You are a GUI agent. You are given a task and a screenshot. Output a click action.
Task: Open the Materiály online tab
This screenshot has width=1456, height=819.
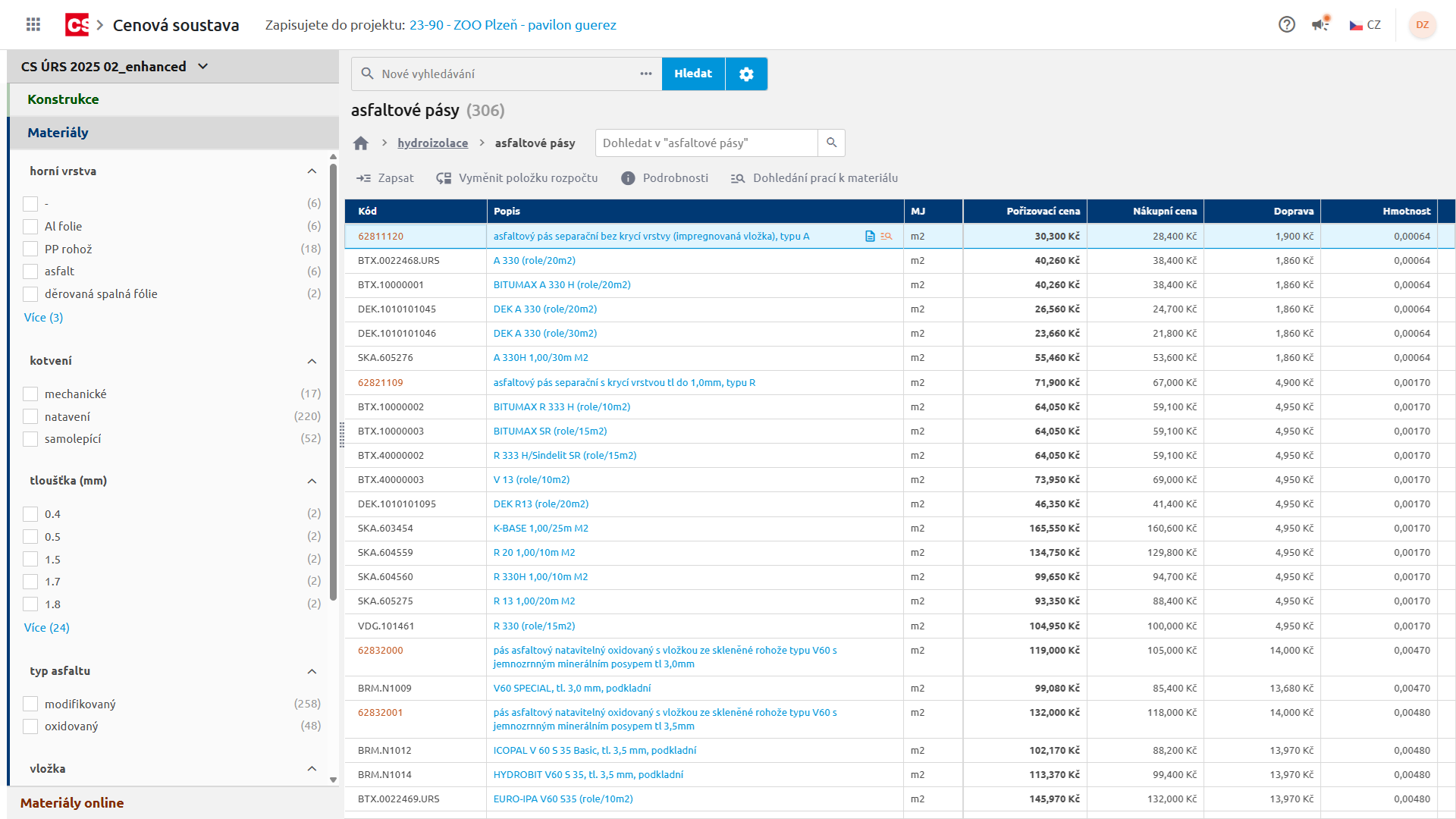(72, 802)
